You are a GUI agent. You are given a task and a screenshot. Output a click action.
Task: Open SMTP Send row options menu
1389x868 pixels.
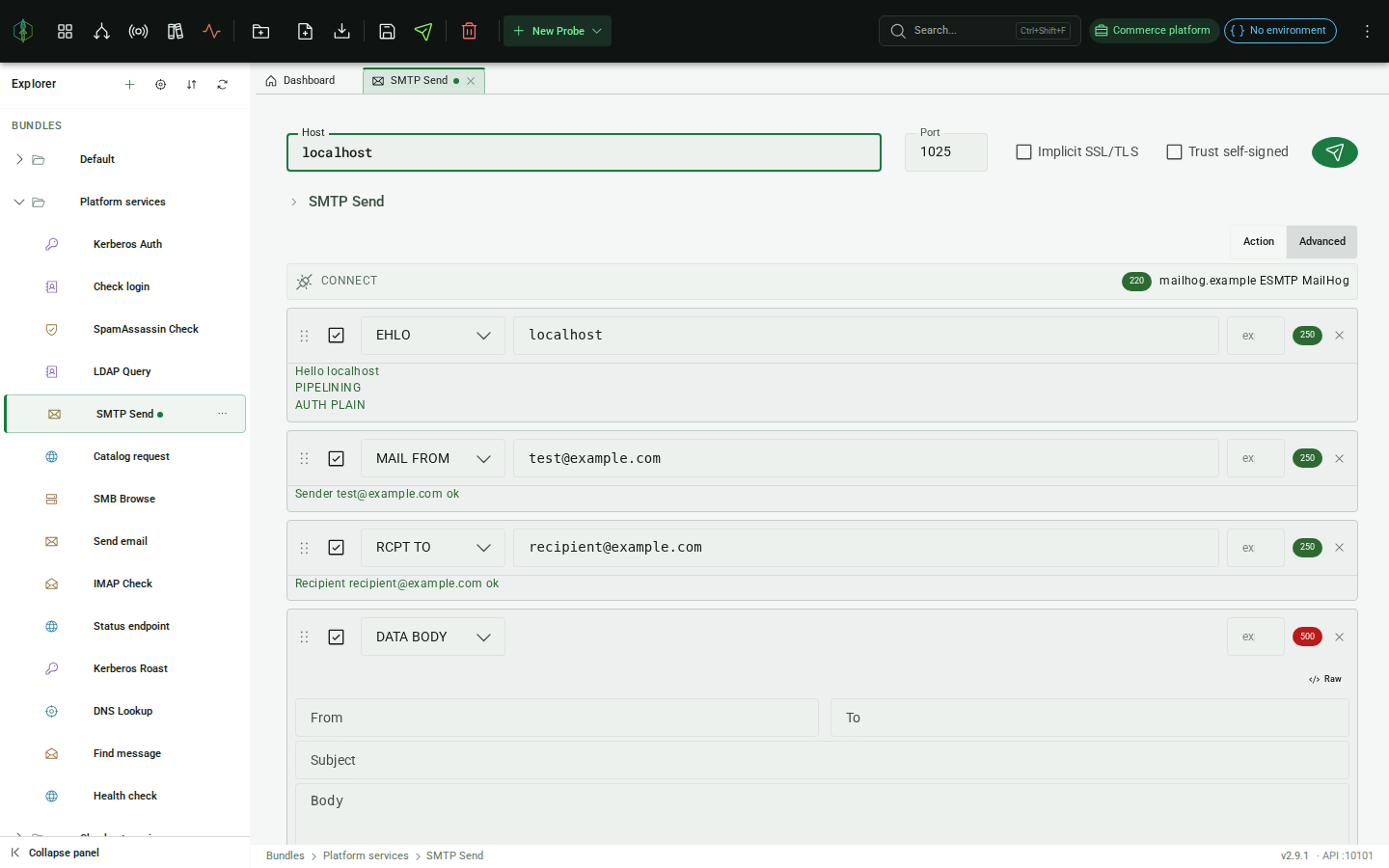click(x=223, y=414)
